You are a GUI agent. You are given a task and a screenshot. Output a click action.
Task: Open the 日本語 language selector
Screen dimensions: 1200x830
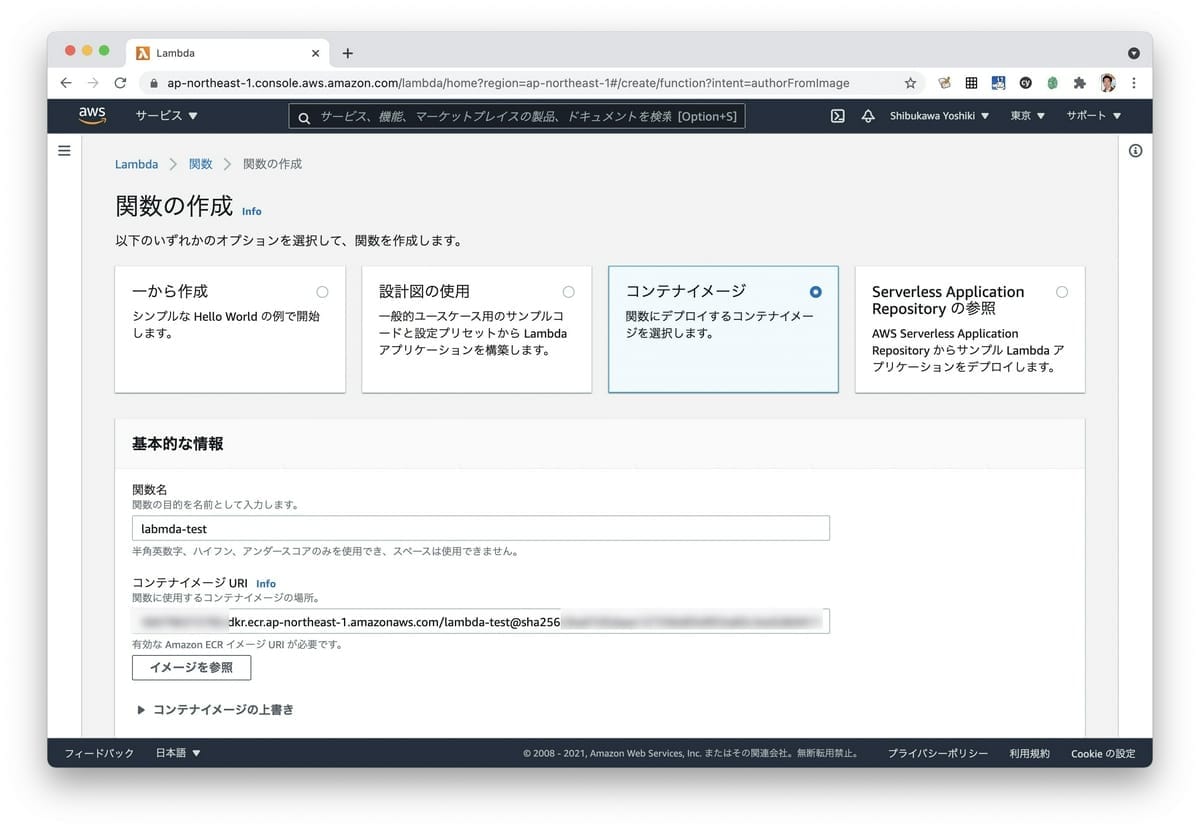[179, 753]
